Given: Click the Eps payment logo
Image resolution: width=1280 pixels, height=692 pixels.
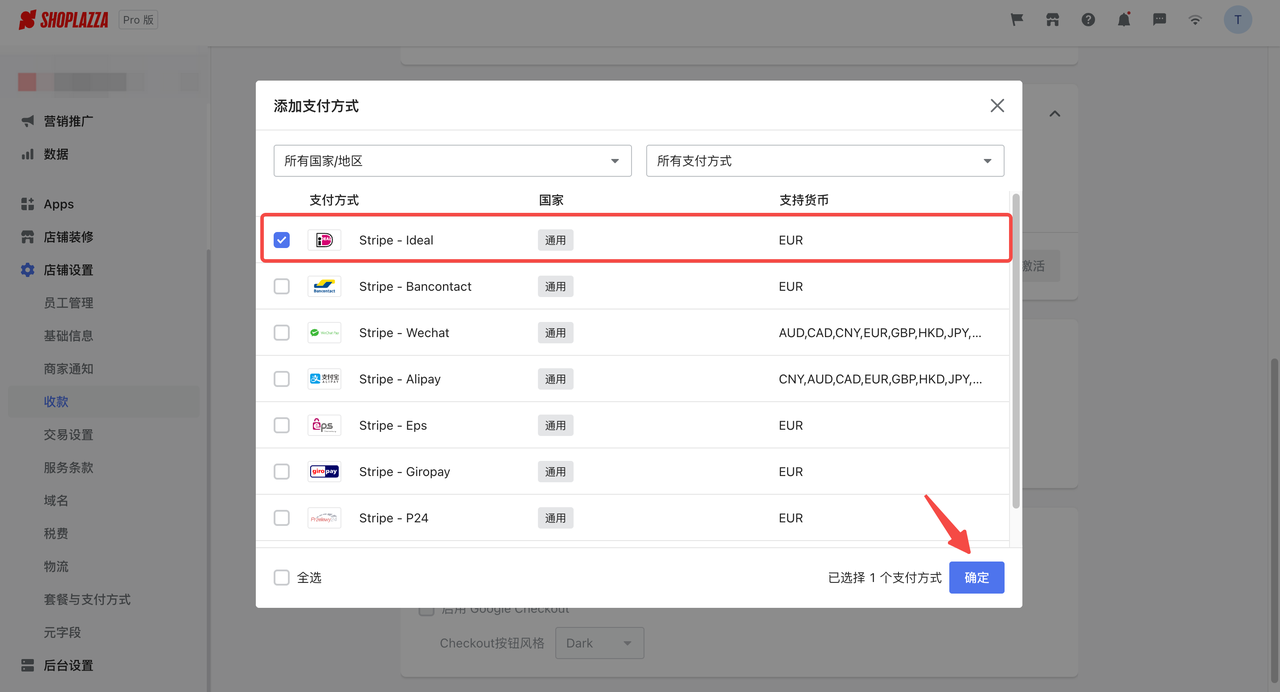Looking at the screenshot, I should click(x=324, y=425).
